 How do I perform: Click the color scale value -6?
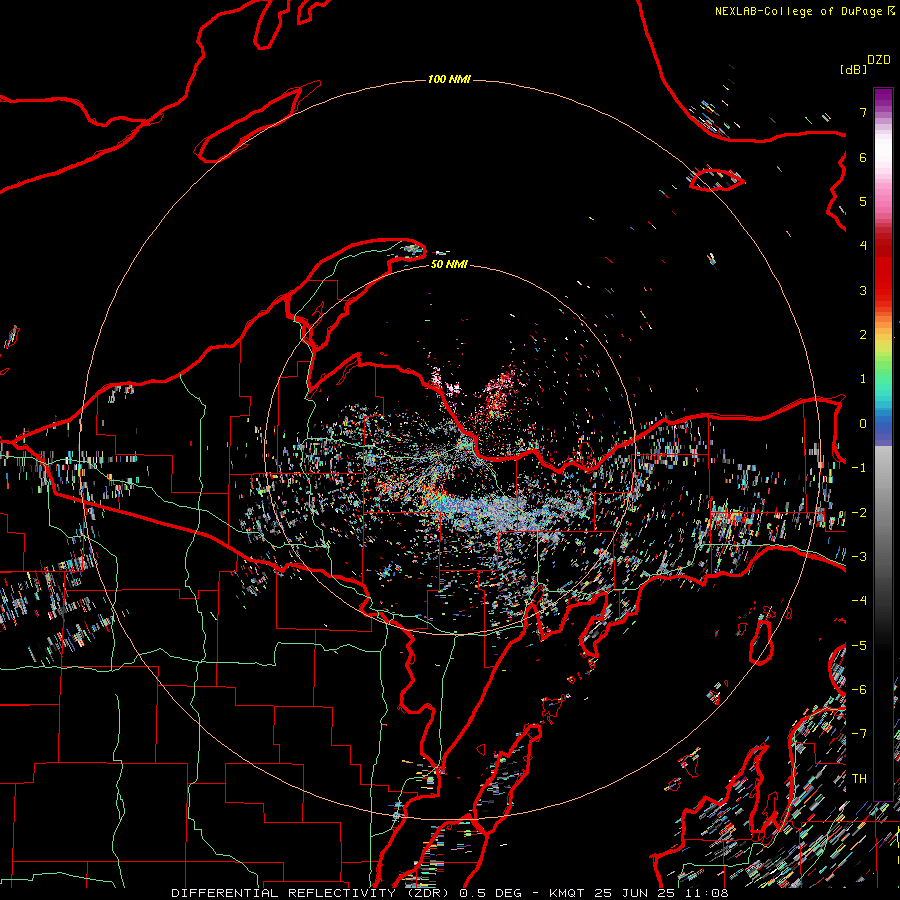859,690
